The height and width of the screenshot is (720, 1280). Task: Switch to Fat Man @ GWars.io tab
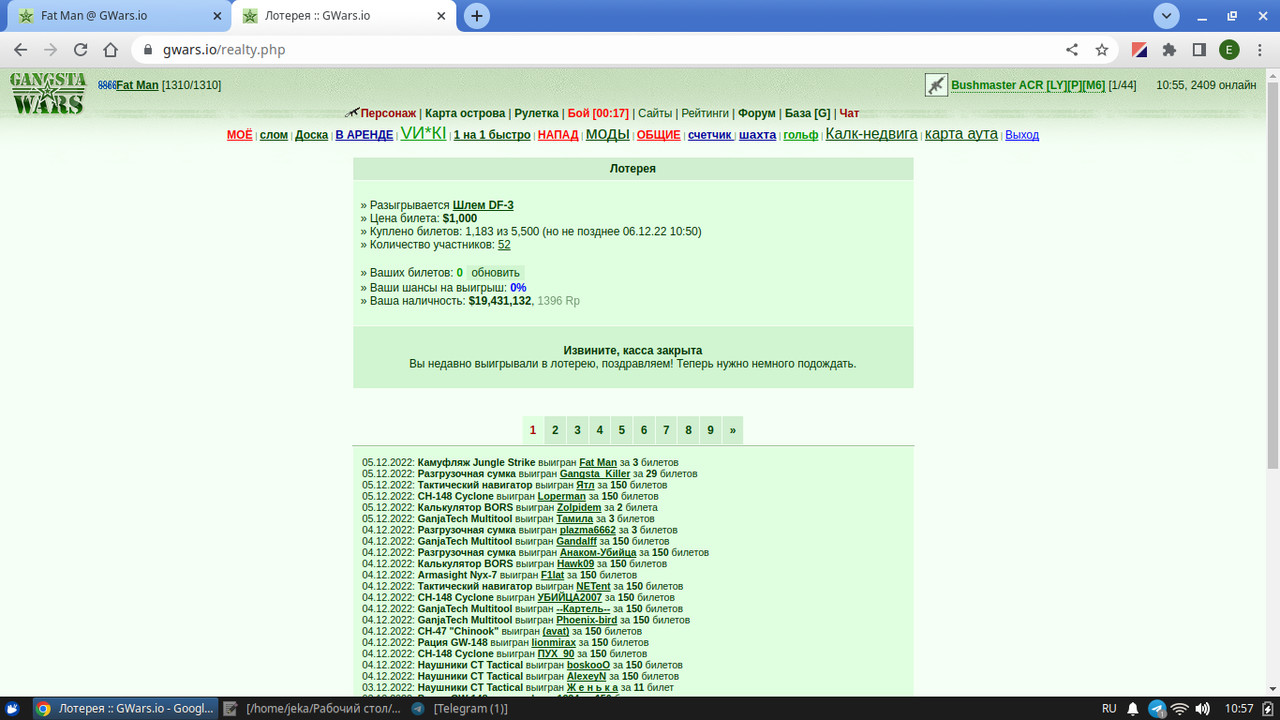click(117, 16)
